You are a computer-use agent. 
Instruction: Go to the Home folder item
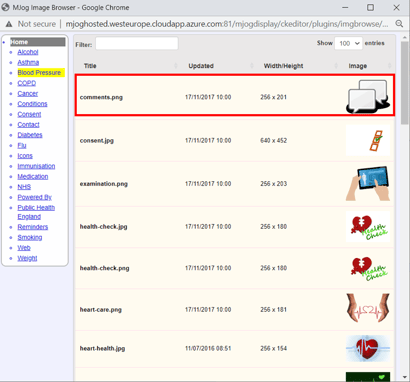tap(37, 42)
